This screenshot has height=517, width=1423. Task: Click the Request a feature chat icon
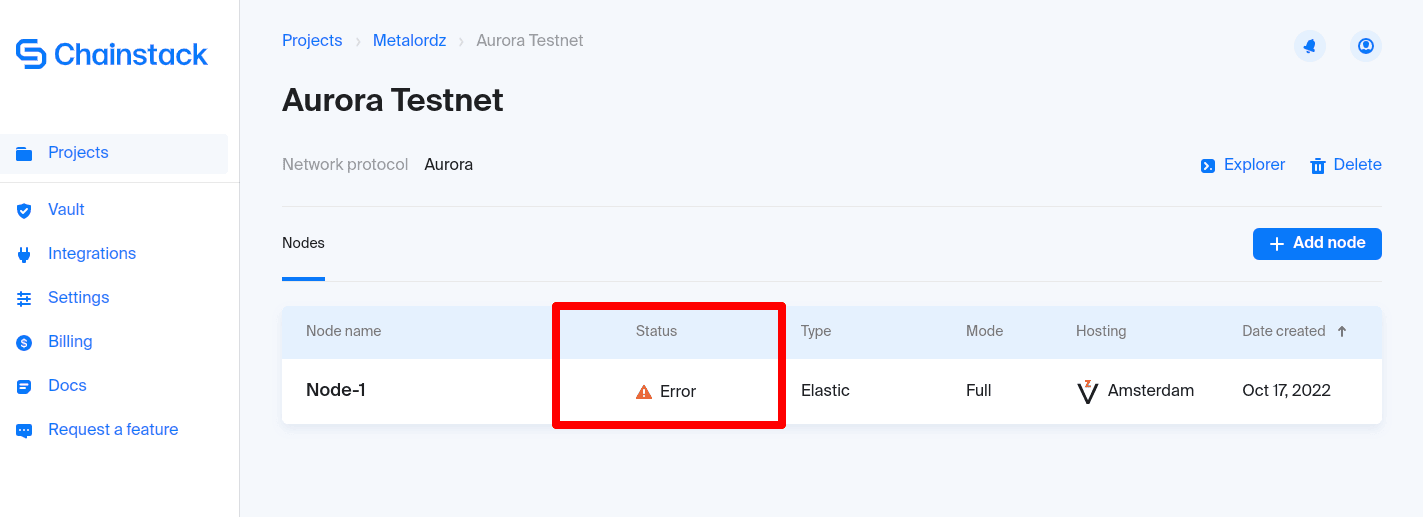click(24, 430)
